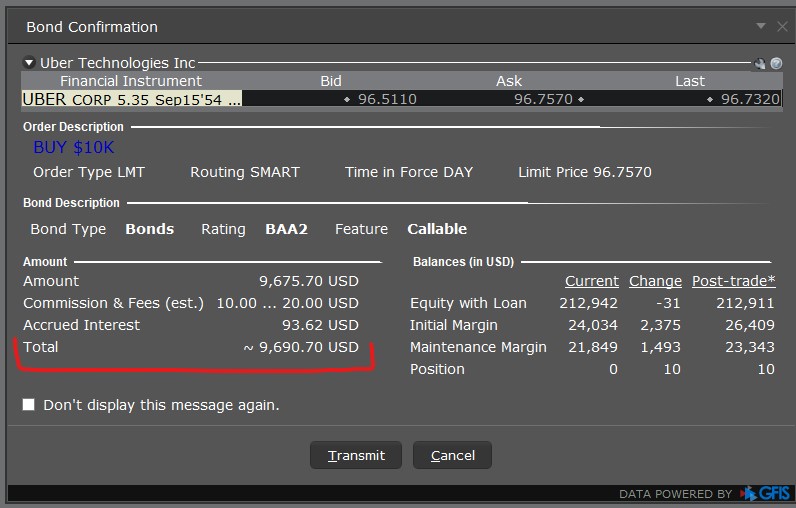Click the Ask column header
Viewport: 796px width, 508px height.
coord(509,81)
